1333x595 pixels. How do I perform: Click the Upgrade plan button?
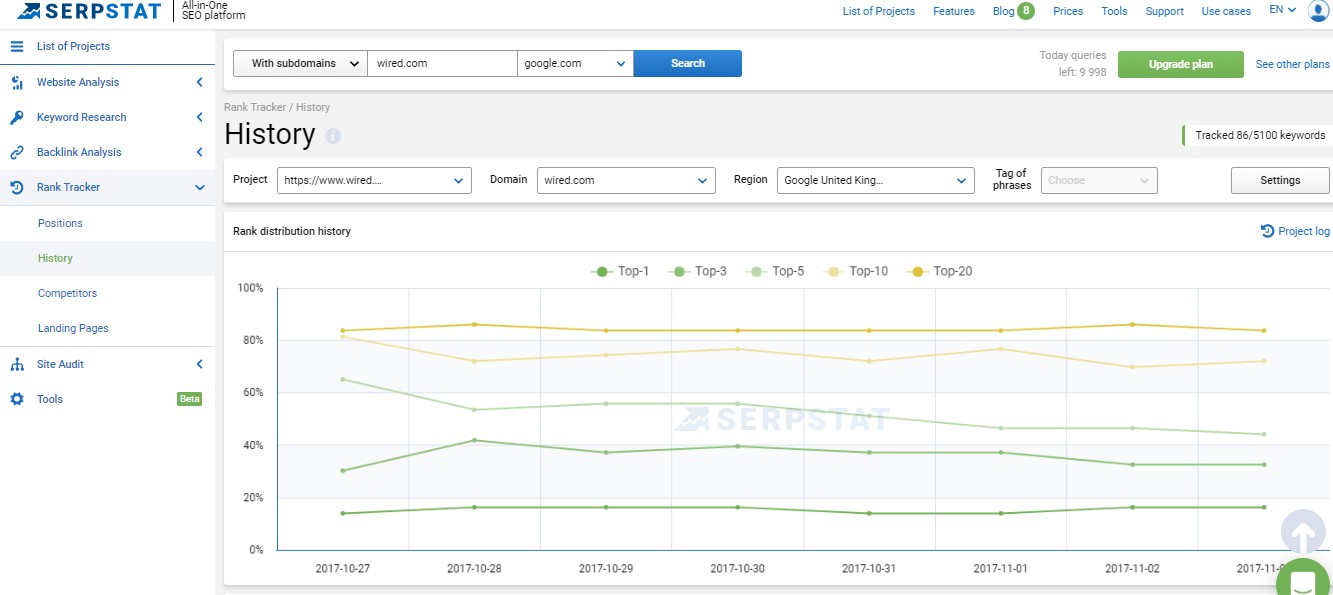click(1181, 64)
